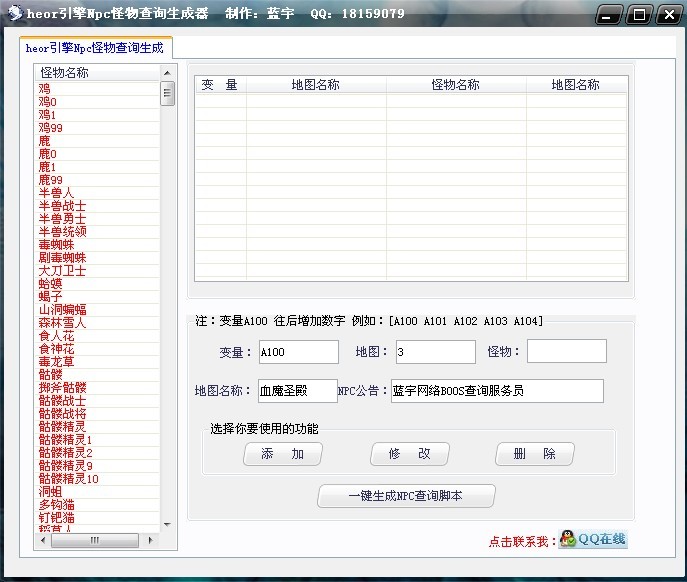Click 一键生成NPC查询脚本 button
The height and width of the screenshot is (582, 687).
406,496
